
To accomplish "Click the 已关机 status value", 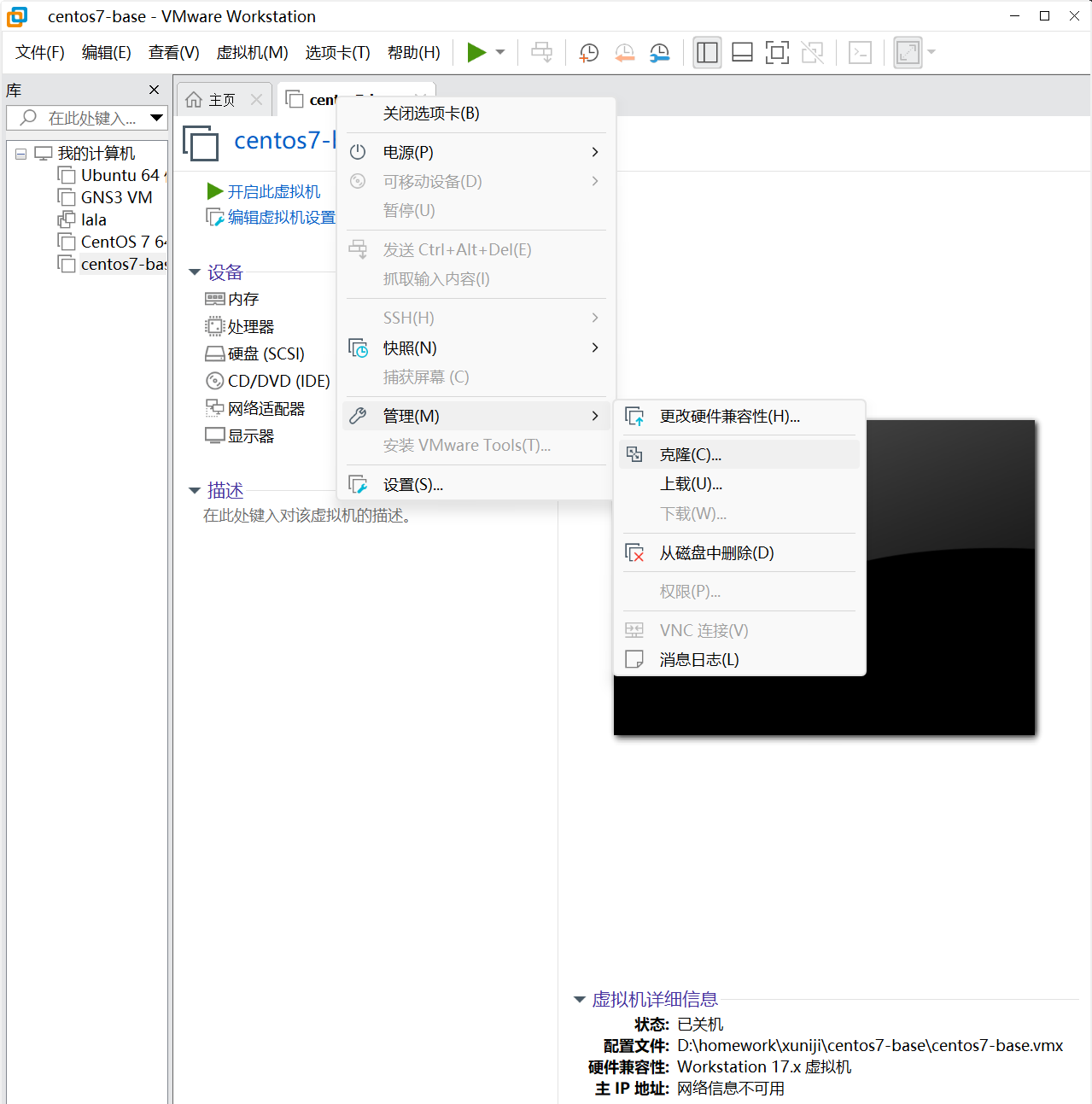I will [x=700, y=1025].
